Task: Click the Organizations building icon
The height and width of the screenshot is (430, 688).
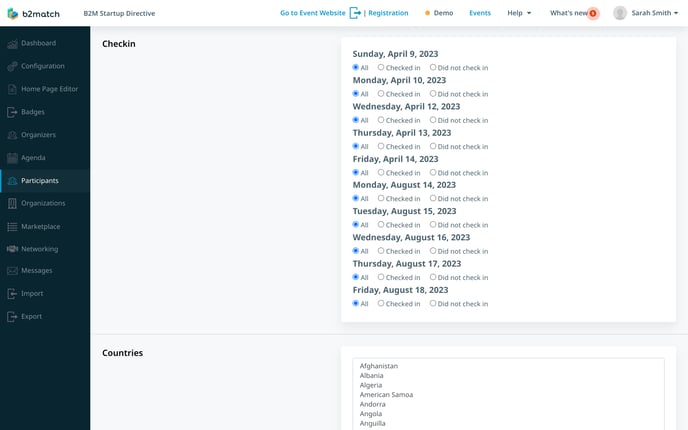Action: coord(12,204)
